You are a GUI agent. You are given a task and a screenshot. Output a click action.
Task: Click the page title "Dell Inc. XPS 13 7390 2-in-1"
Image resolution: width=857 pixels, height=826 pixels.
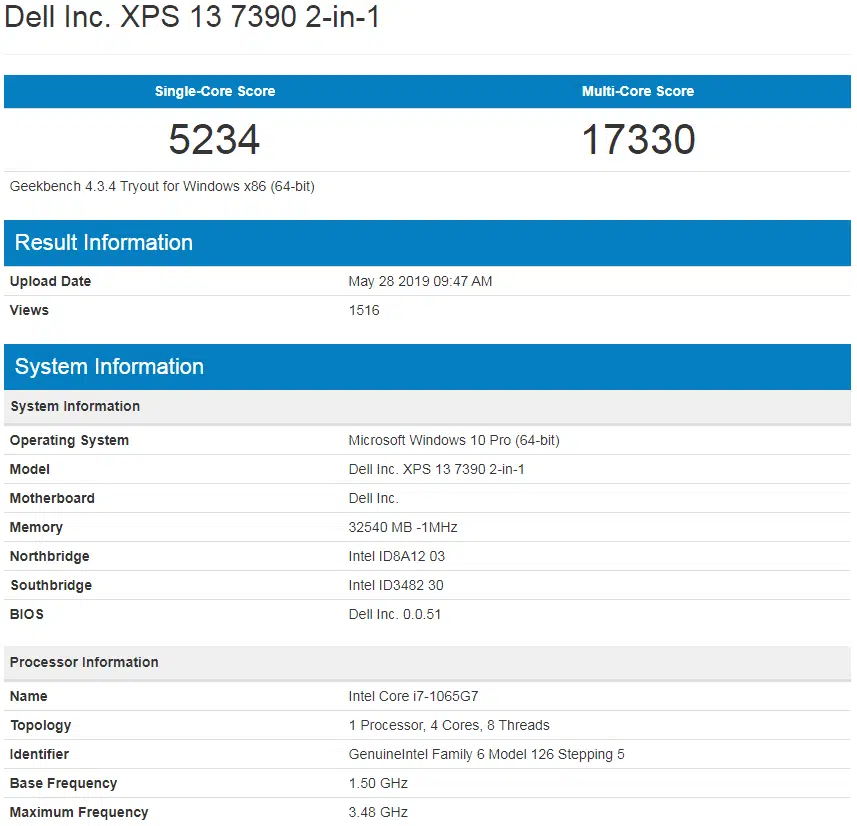[191, 16]
